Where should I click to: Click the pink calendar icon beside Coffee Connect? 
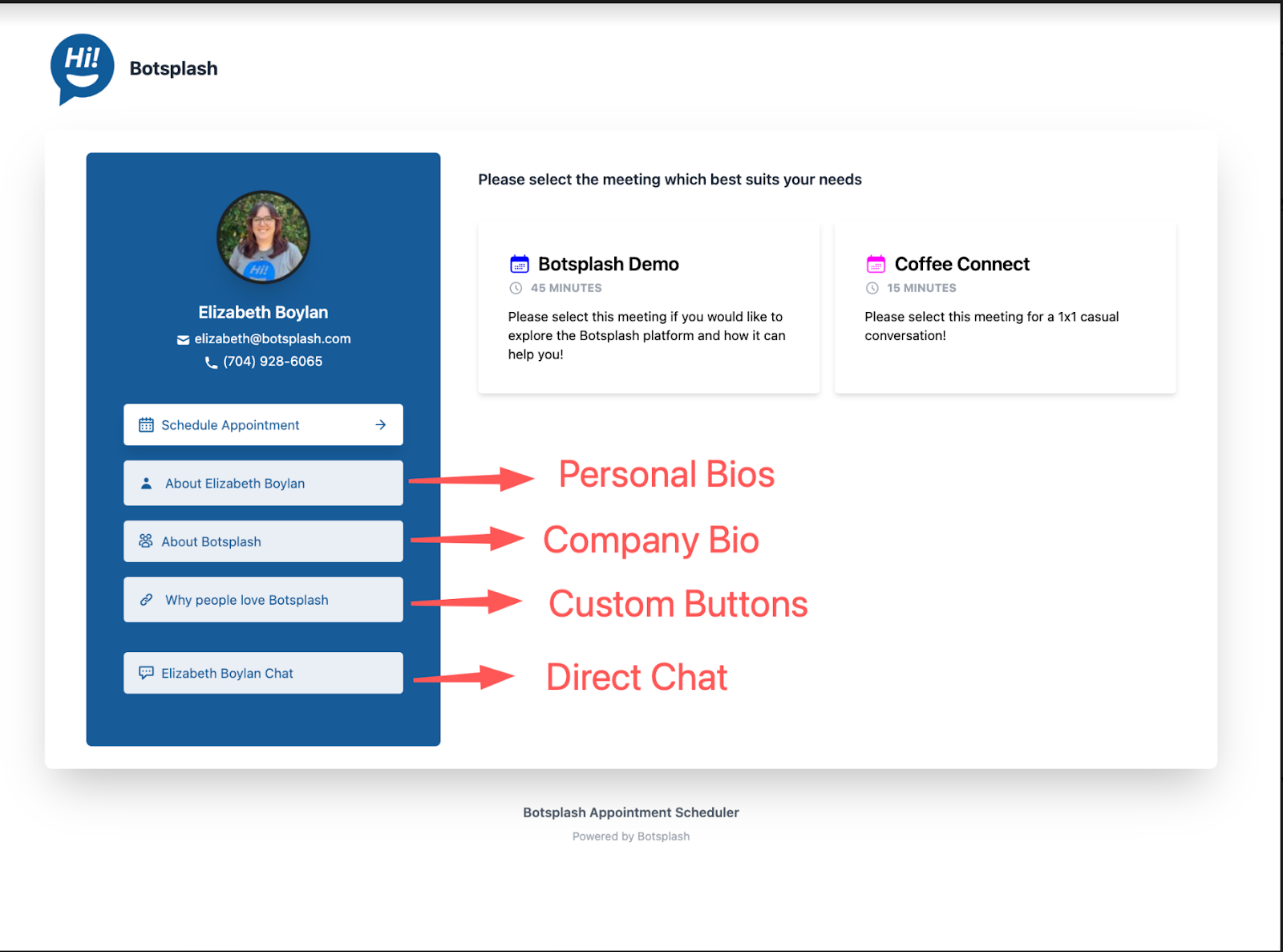coord(875,263)
